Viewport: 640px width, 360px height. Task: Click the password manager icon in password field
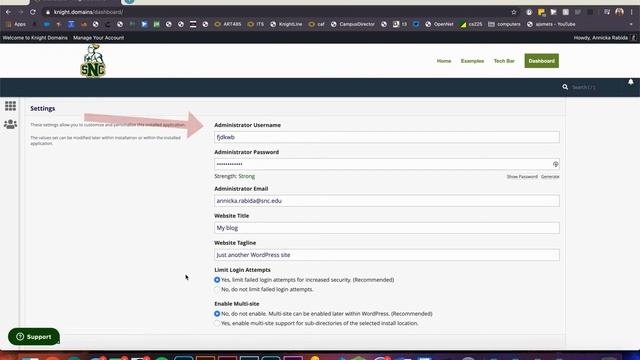click(x=556, y=164)
